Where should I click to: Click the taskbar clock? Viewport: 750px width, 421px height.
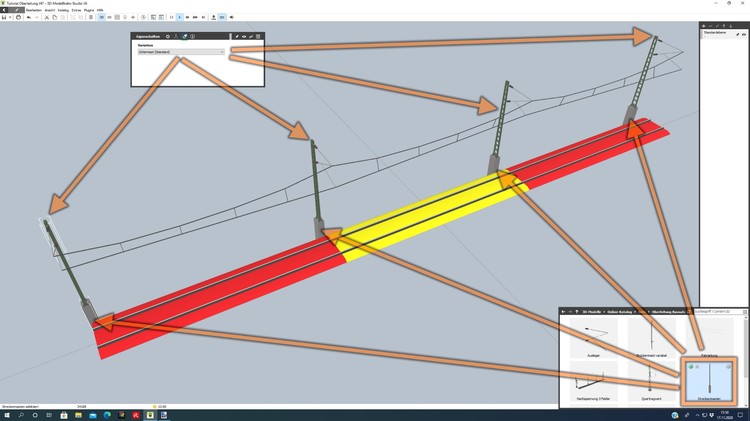[x=725, y=415]
